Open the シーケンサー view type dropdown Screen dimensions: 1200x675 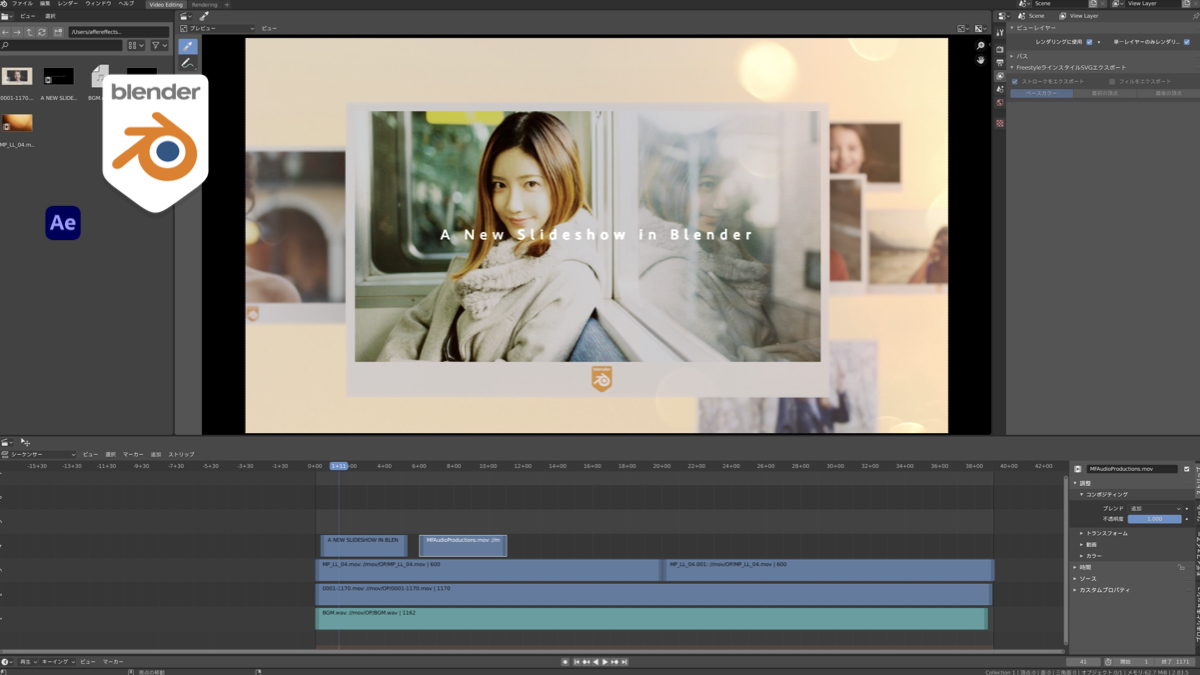click(38, 454)
